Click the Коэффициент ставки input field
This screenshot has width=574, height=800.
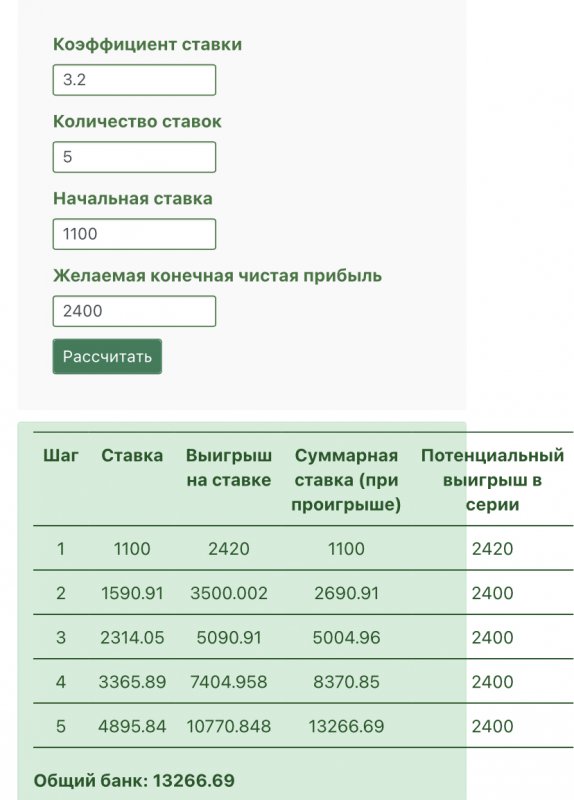[134, 80]
